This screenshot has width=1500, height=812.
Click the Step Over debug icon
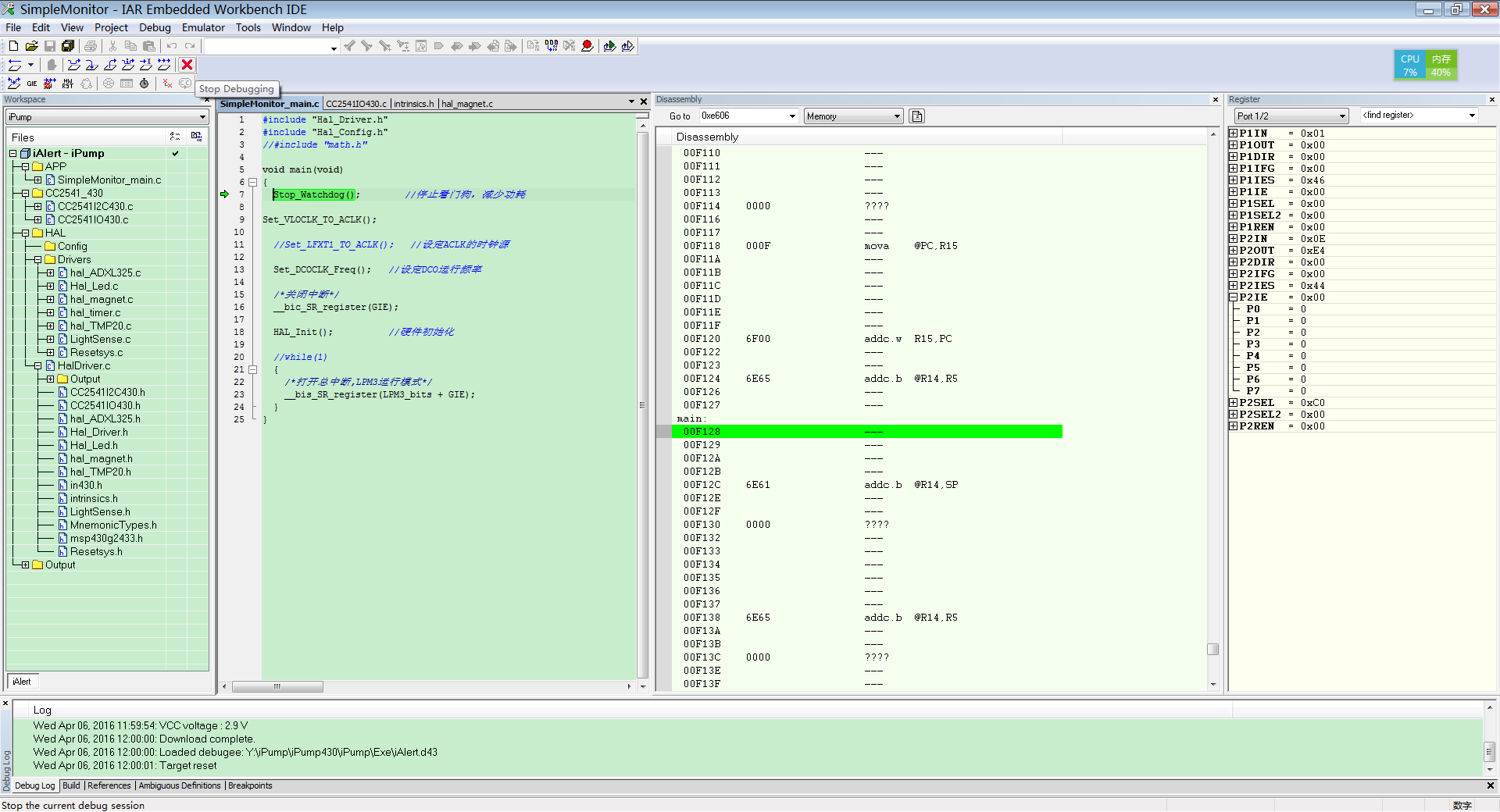point(74,65)
